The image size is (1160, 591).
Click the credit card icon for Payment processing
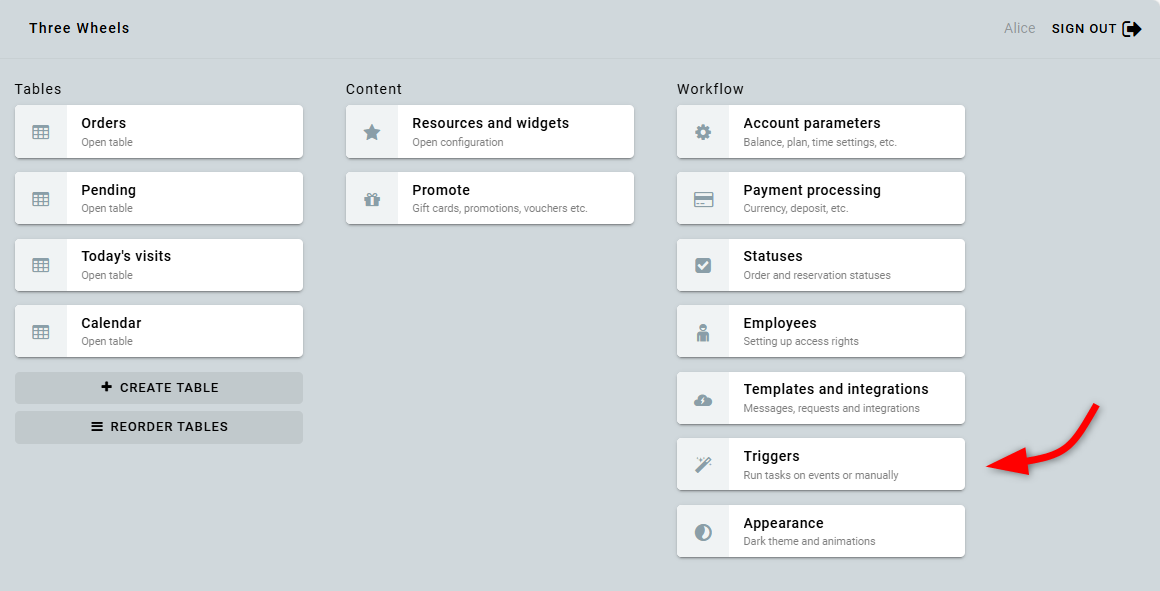pyautogui.click(x=703, y=199)
